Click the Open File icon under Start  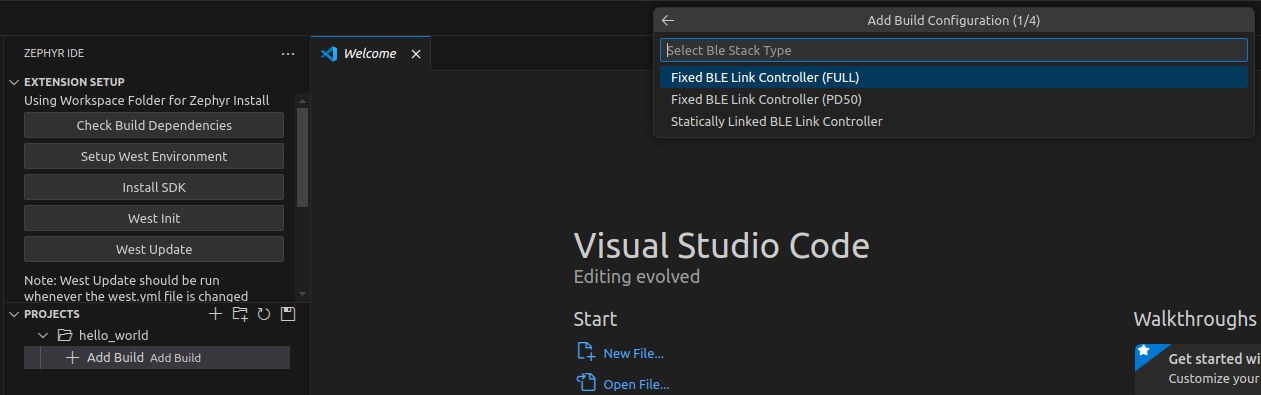point(586,383)
